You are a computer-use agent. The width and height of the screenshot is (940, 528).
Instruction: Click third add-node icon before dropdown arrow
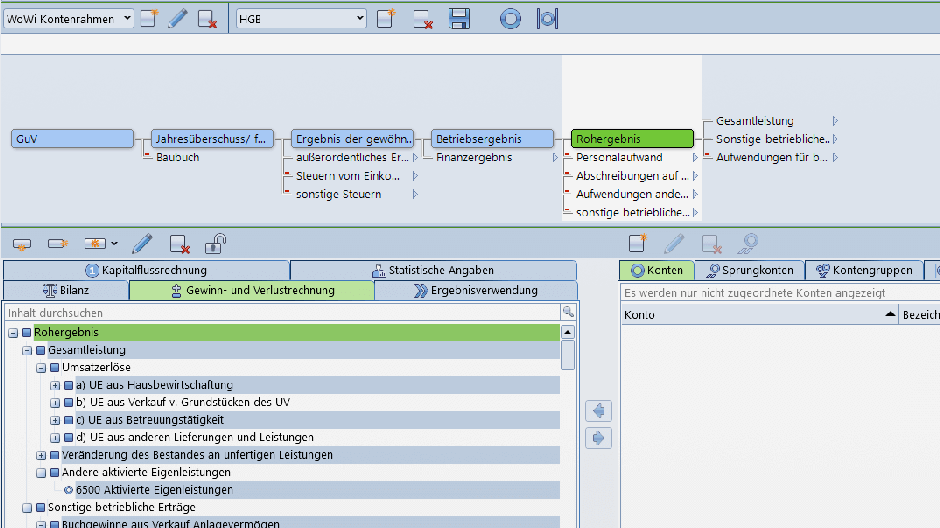pos(95,244)
